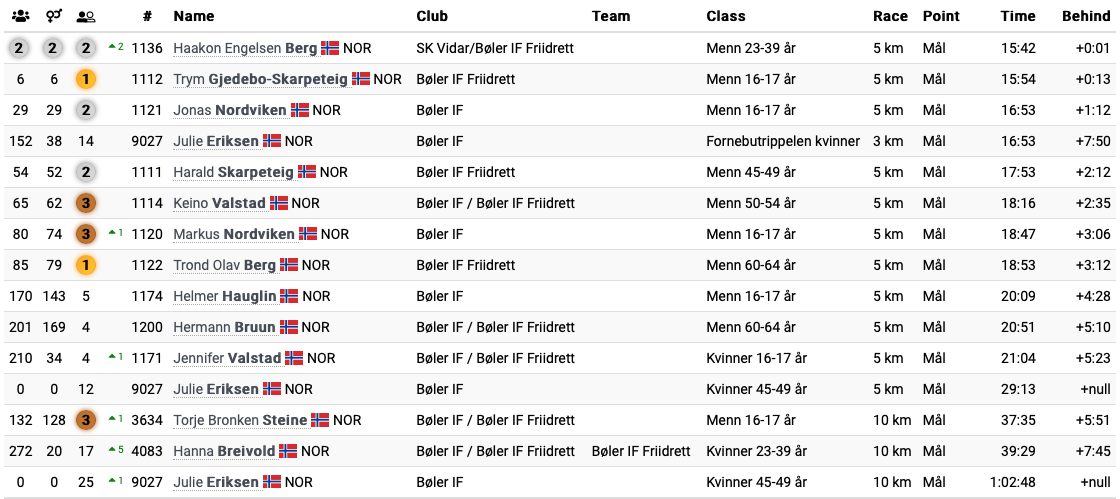Click the bronze medal badge for Keino Valstad
The height and width of the screenshot is (499, 1120).
(86, 203)
